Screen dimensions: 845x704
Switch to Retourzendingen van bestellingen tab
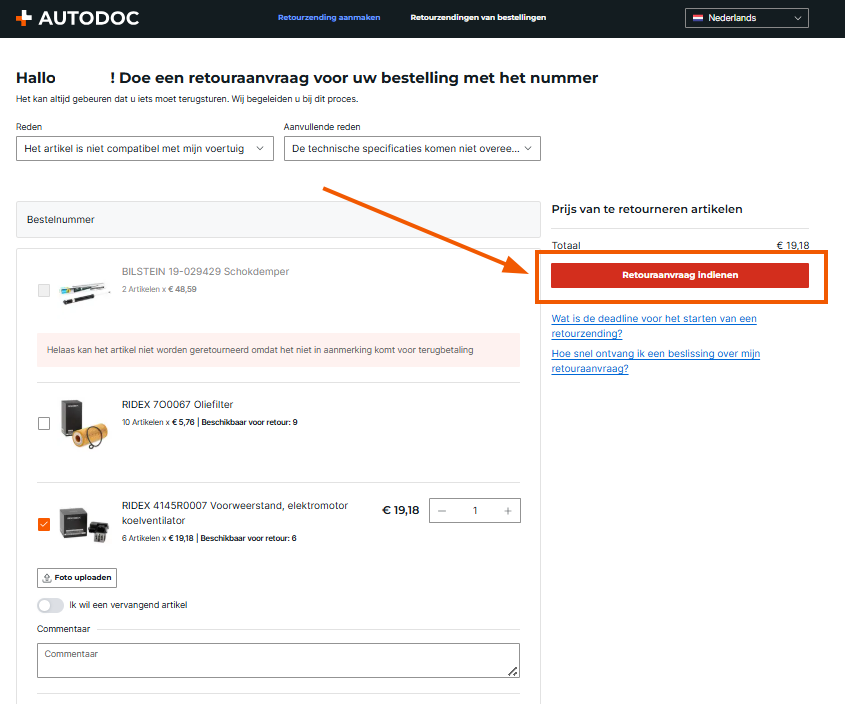[x=478, y=18]
